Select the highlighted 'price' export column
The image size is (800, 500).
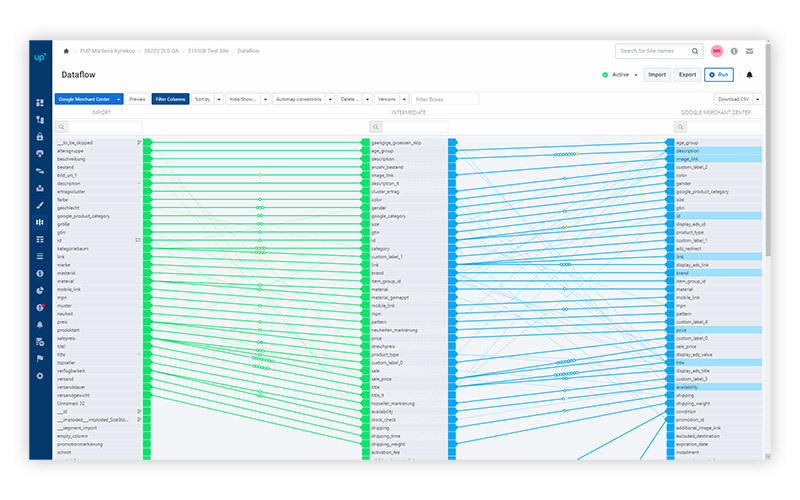718,331
